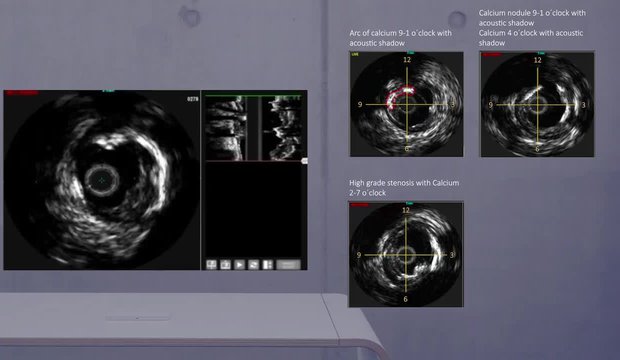Click the split layout icon in toolbar
The width and height of the screenshot is (620, 360).
click(x=268, y=265)
